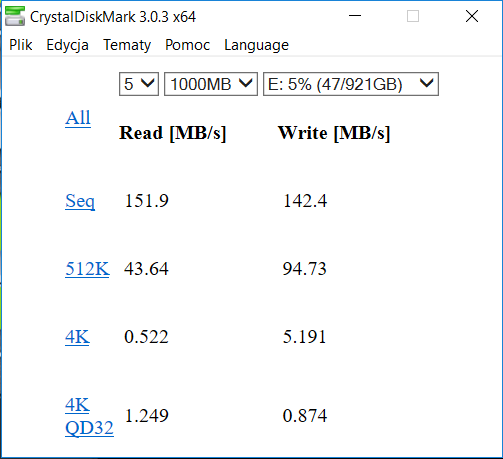503x459 pixels.
Task: Open the Edycja menu
Action: click(x=67, y=45)
